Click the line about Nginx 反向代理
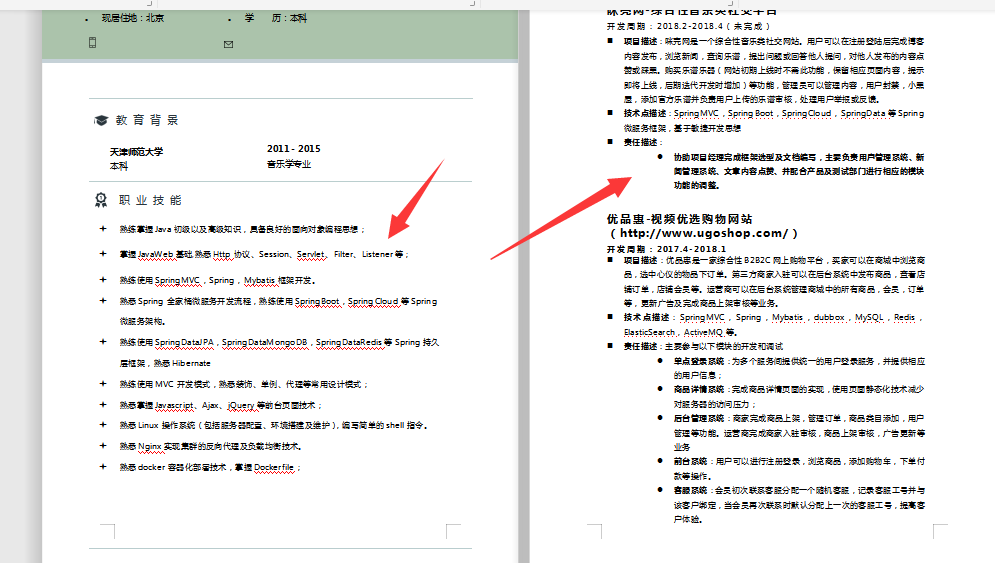This screenshot has width=995, height=563. [x=211, y=446]
